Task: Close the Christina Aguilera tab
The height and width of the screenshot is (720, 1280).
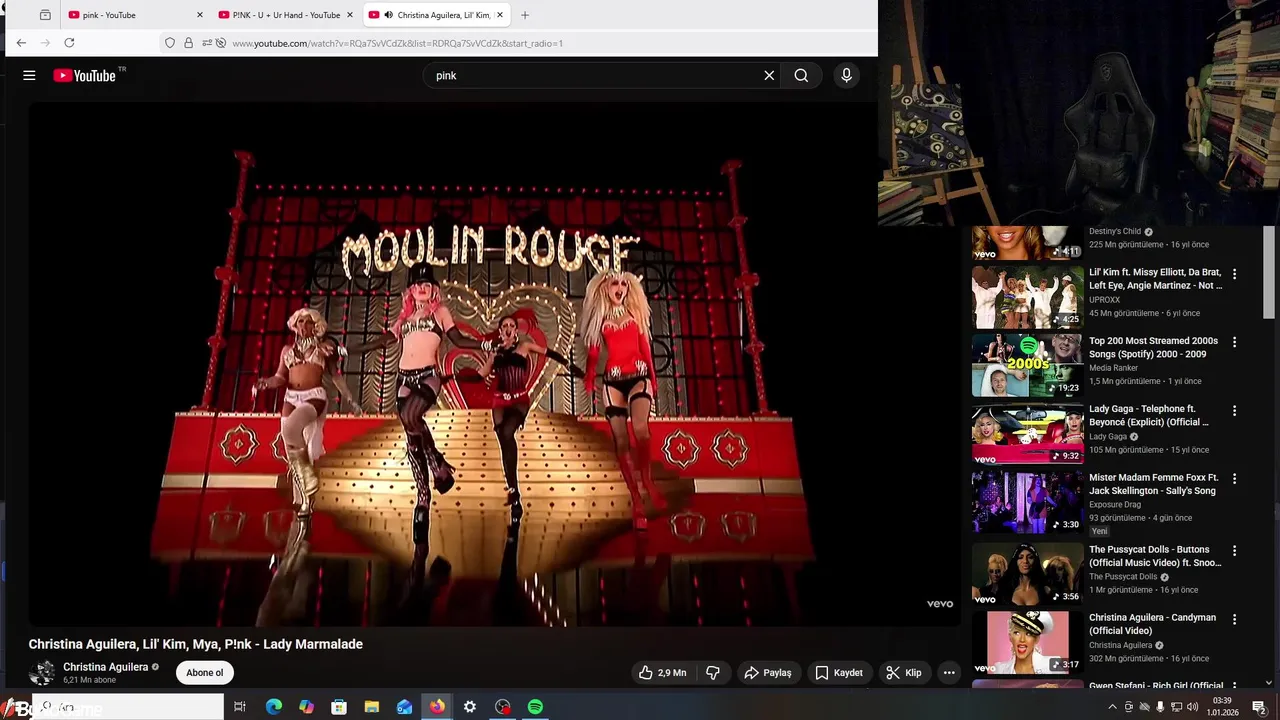Action: point(500,15)
